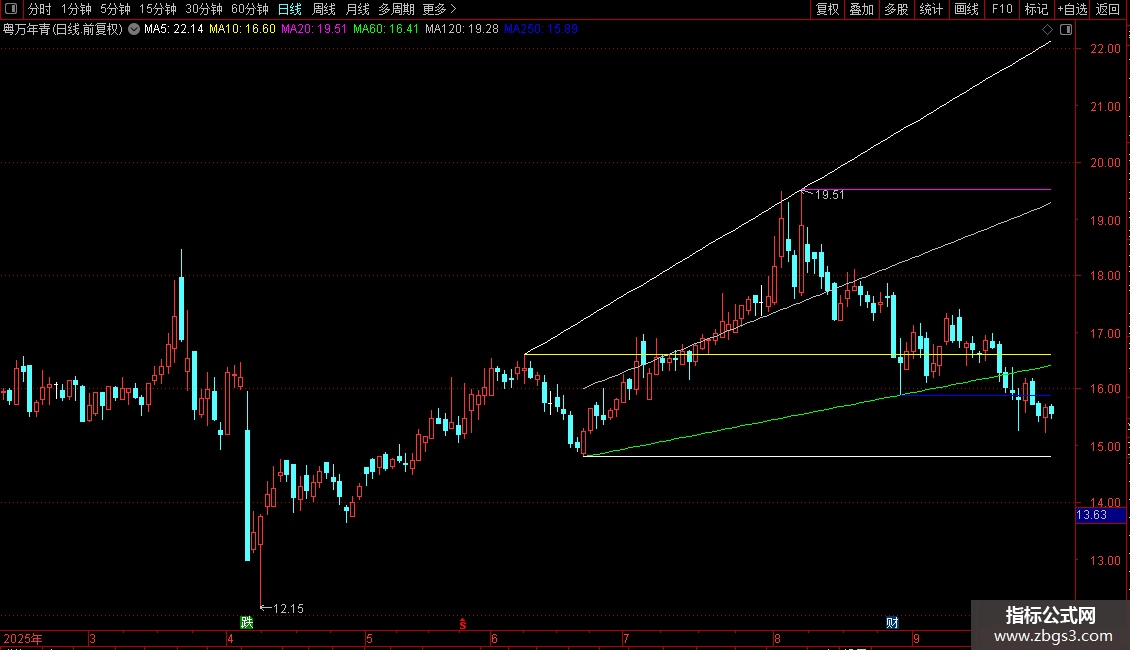Select the 5分钟 period tab
1130x650 pixels.
click(x=115, y=9)
